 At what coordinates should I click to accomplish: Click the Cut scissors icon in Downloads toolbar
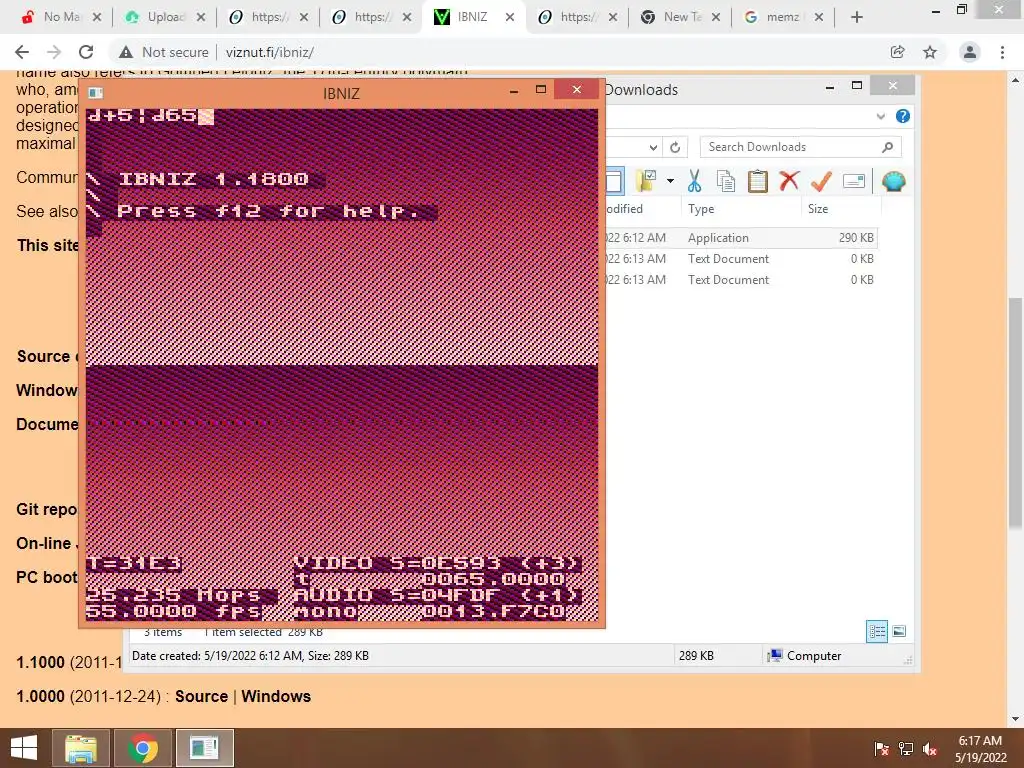(x=694, y=181)
